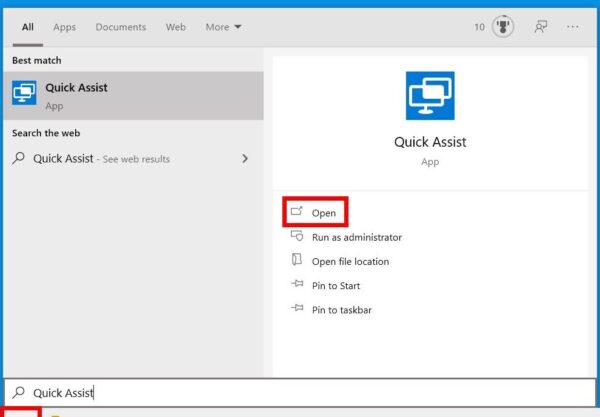
Task: Expand the web results chevron arrow
Action: point(245,158)
